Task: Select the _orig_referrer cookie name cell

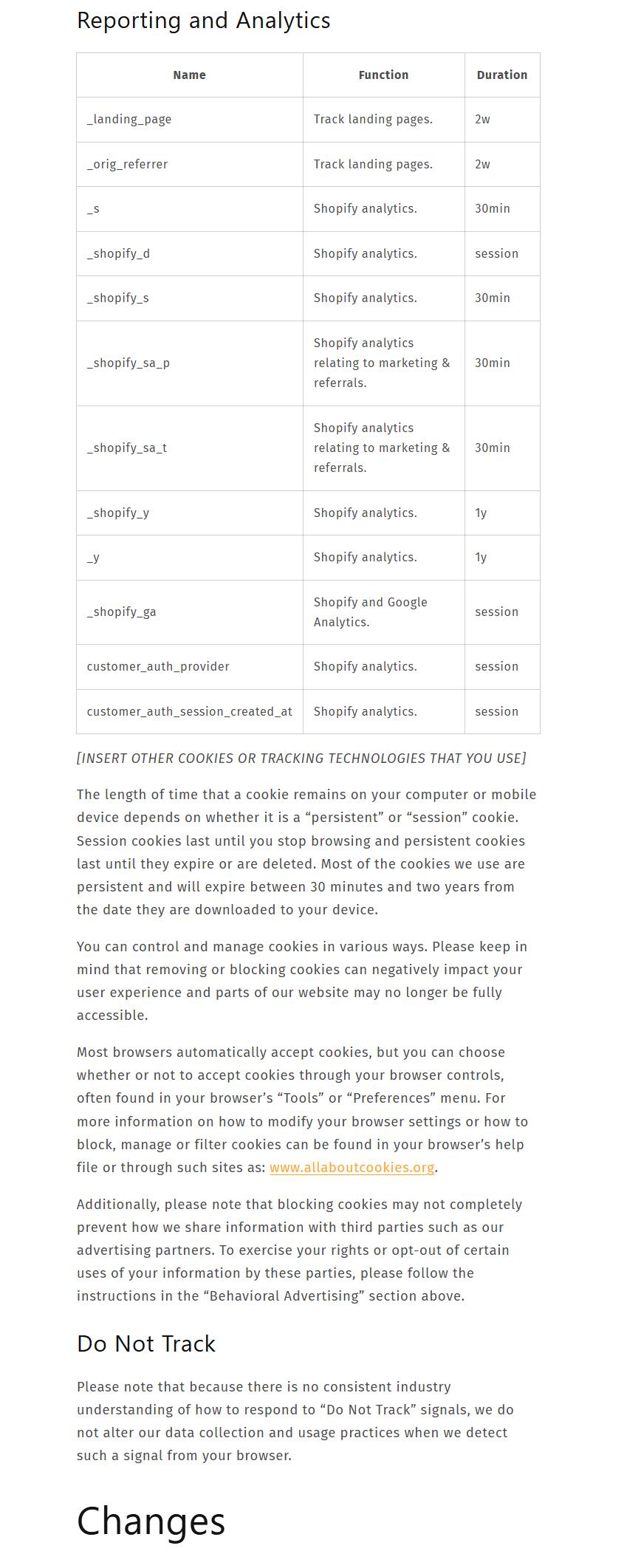Action: (127, 165)
